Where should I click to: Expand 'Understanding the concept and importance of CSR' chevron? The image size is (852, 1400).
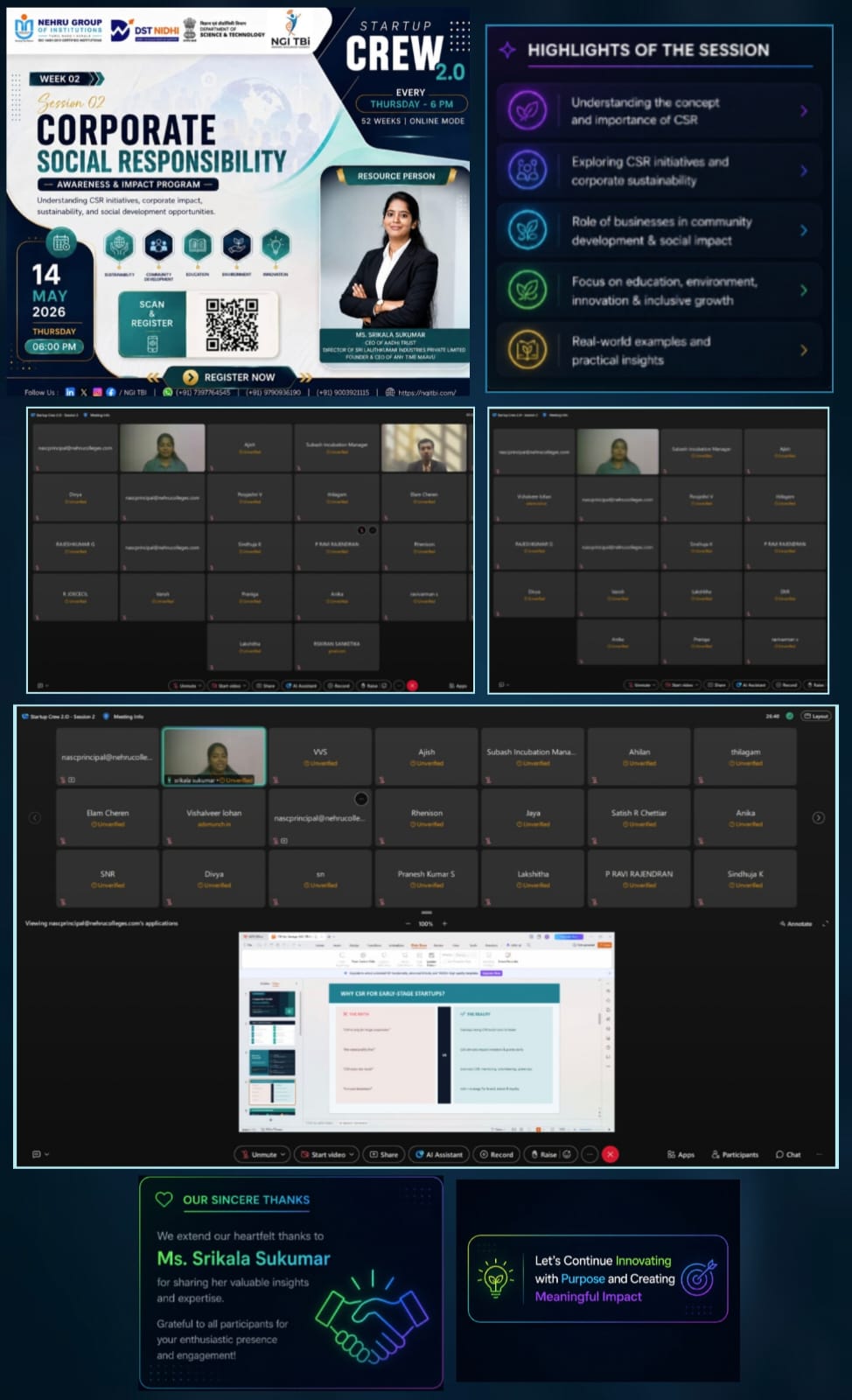click(x=804, y=111)
